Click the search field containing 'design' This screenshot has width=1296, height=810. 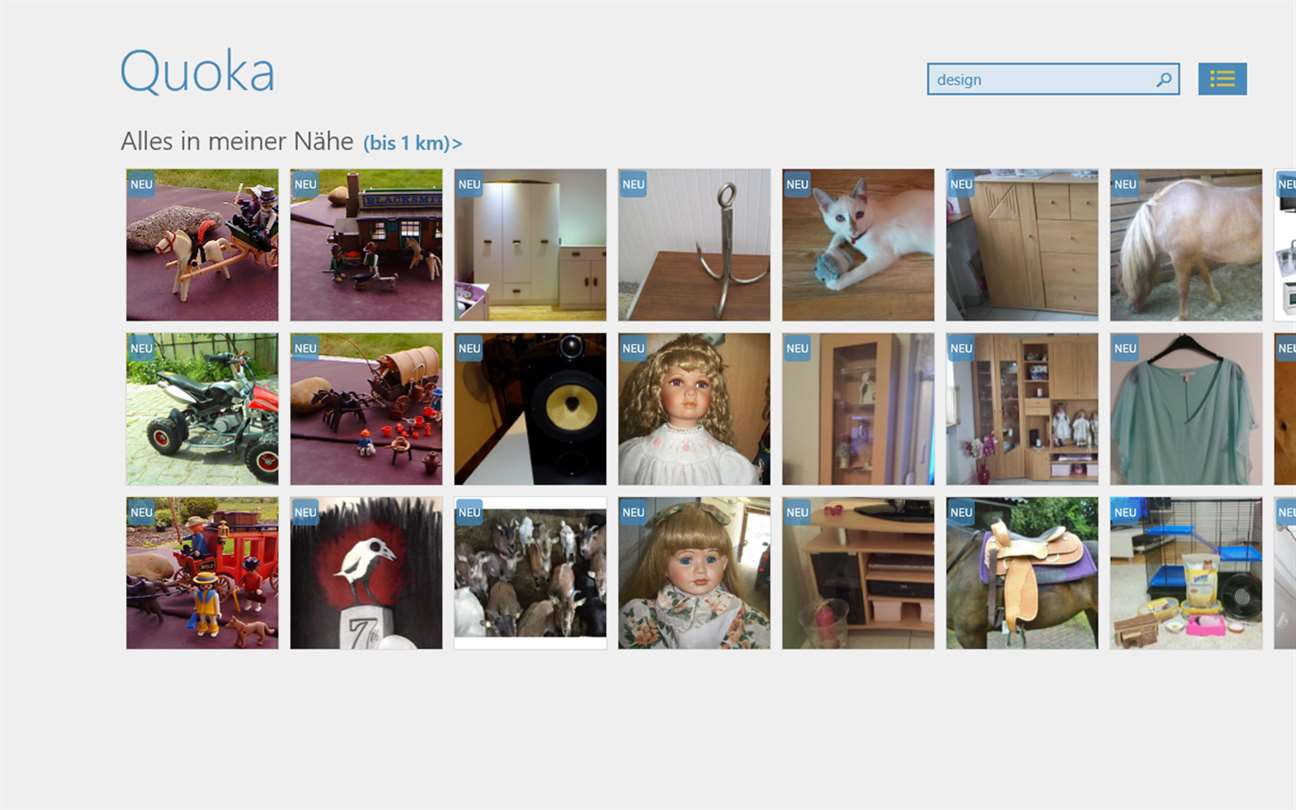(x=1053, y=80)
